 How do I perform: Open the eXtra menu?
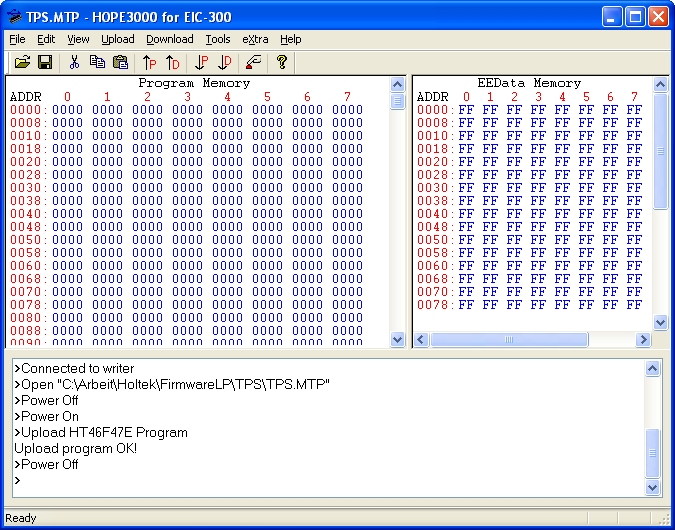[255, 39]
